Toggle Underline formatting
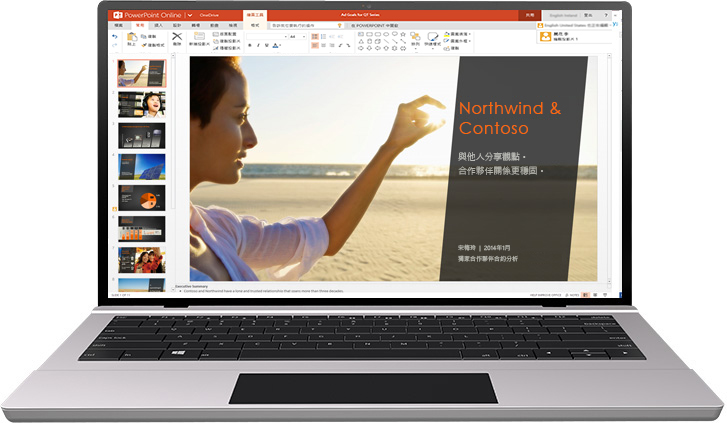Viewport: 727px width, 423px height. 267,45
